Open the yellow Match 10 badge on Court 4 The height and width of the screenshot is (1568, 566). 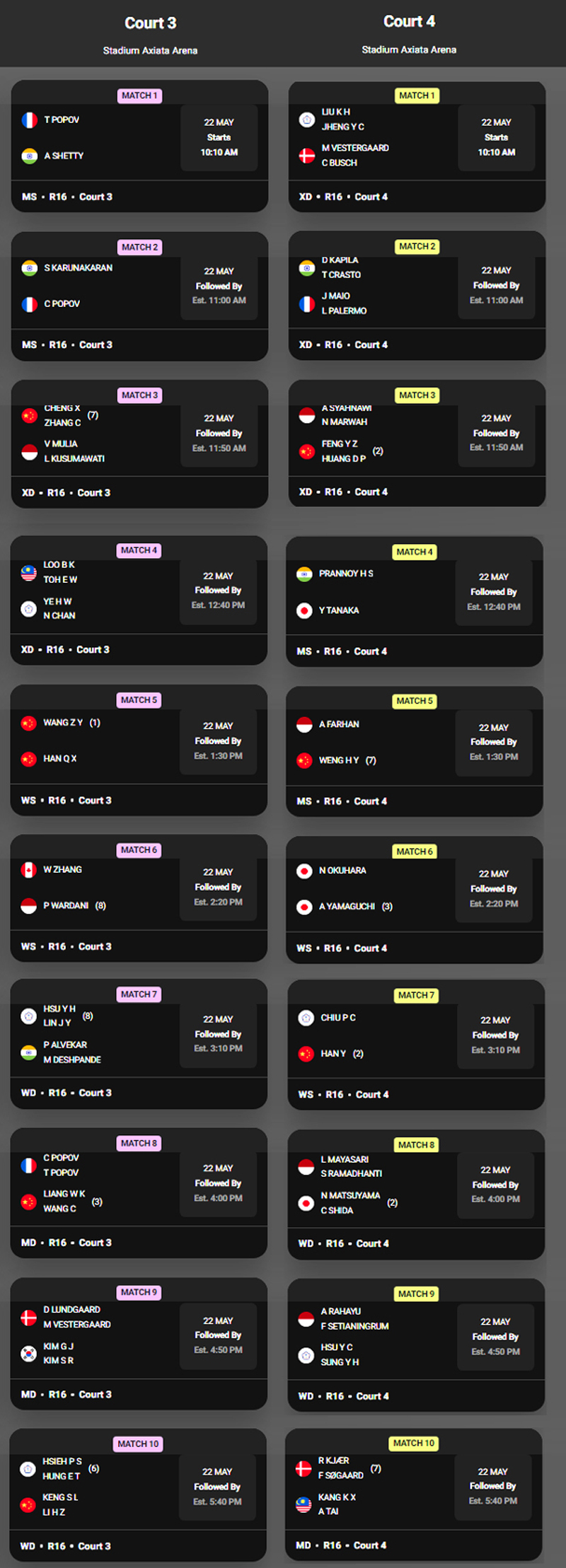pyautogui.click(x=414, y=1443)
